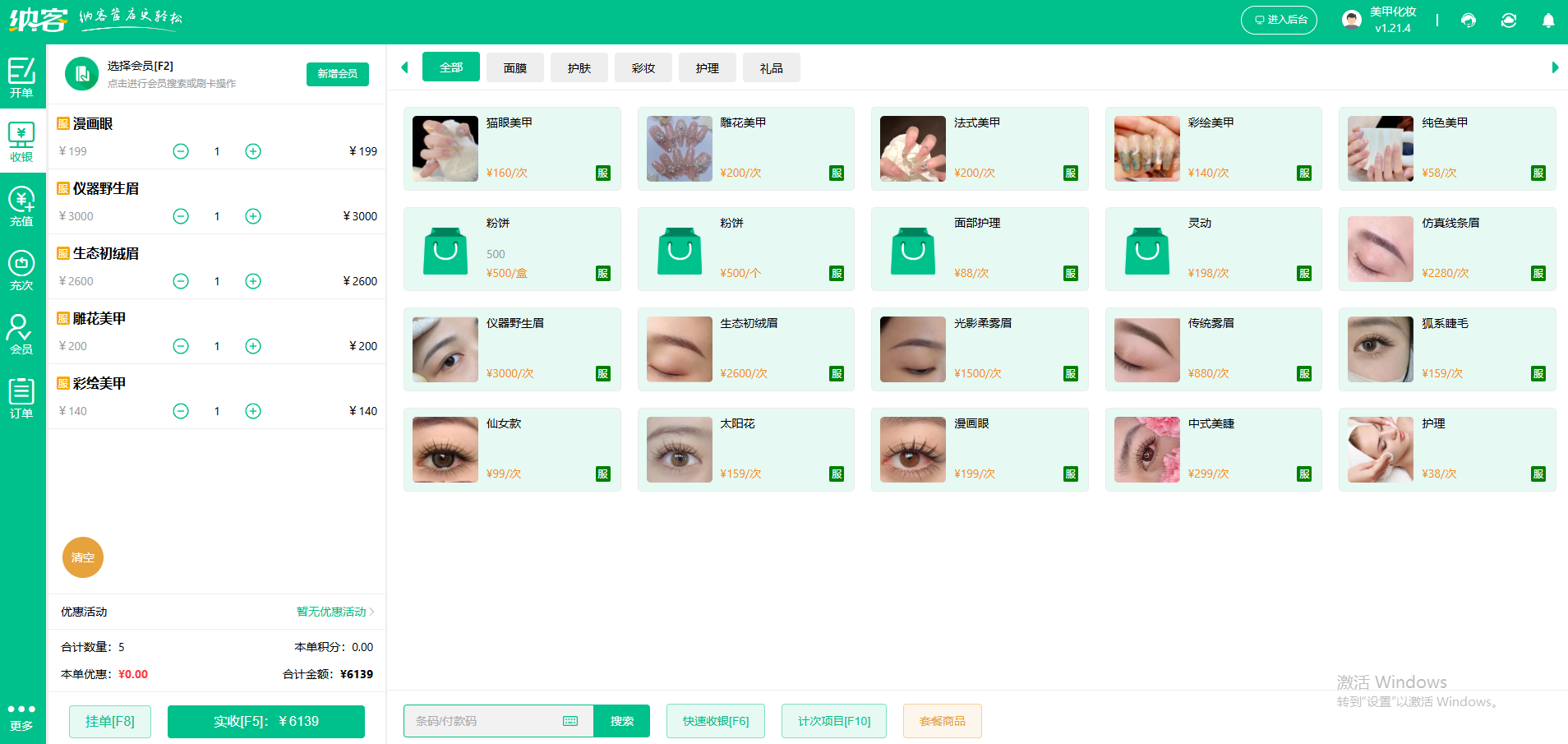
Task: Open the 订单 orders sidebar icon
Action: click(22, 398)
